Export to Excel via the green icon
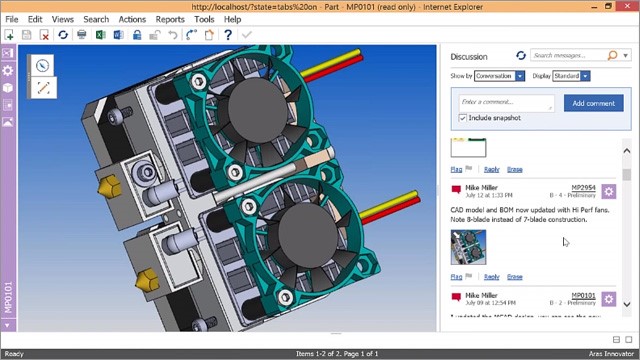The height and width of the screenshot is (360, 640). pos(100,35)
